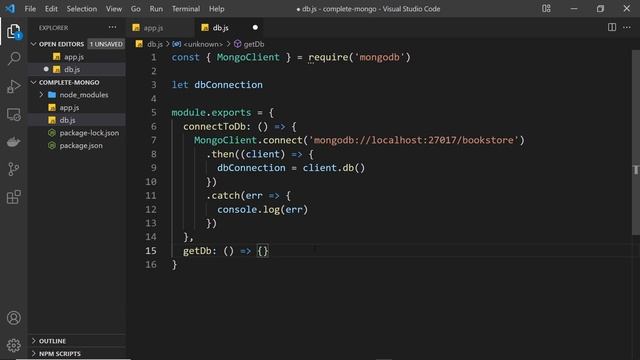This screenshot has height=360, width=640.
Task: Open the Run menu
Action: [156, 9]
